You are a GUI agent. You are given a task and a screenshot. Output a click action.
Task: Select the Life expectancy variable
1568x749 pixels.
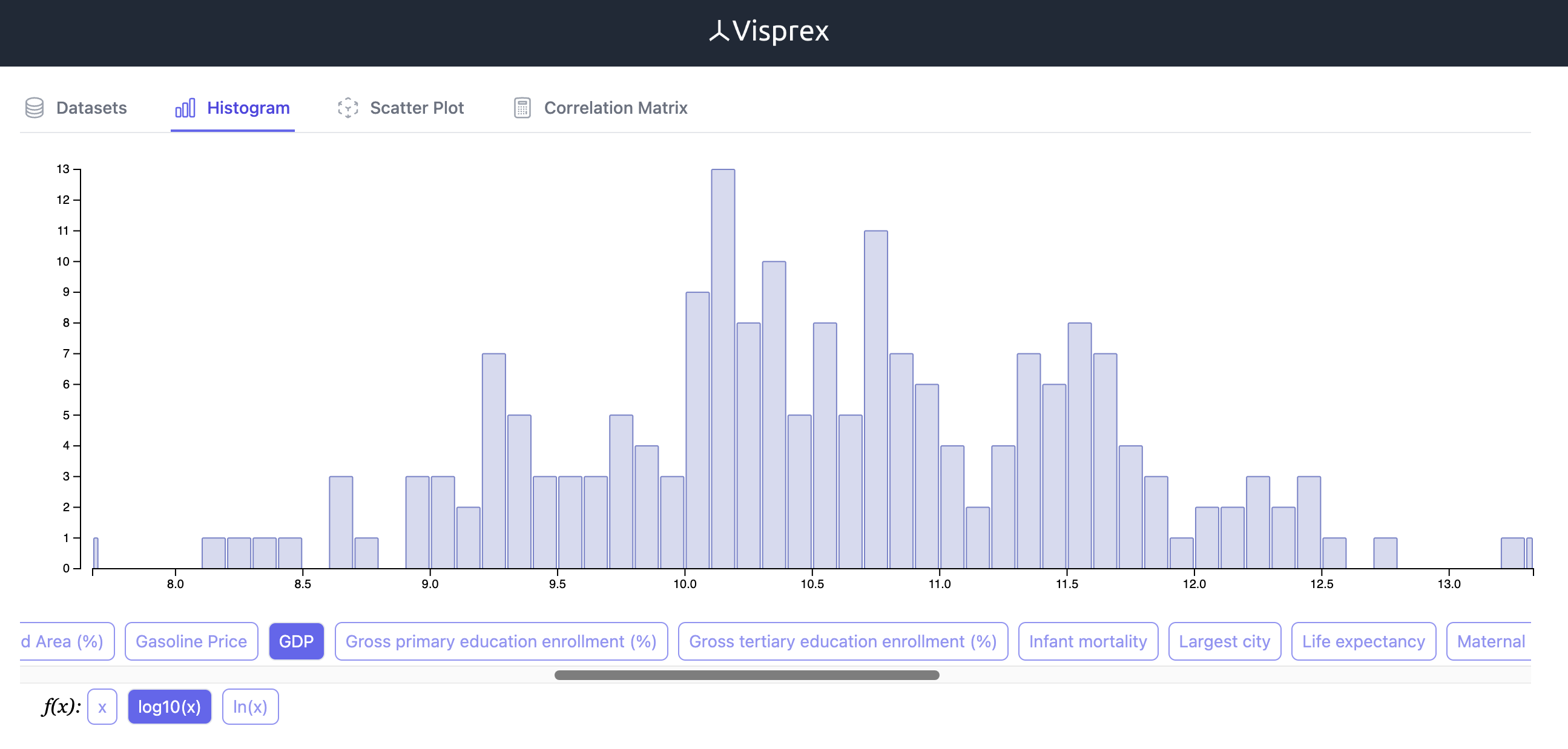pos(1363,641)
